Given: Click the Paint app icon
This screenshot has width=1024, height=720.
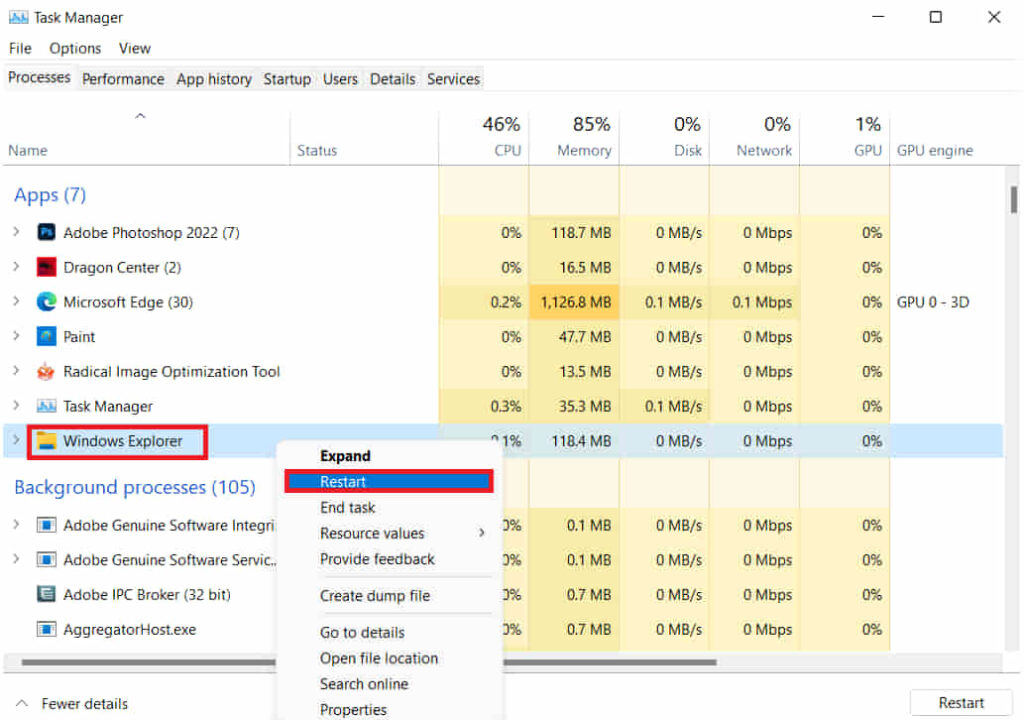Looking at the screenshot, I should 46,337.
